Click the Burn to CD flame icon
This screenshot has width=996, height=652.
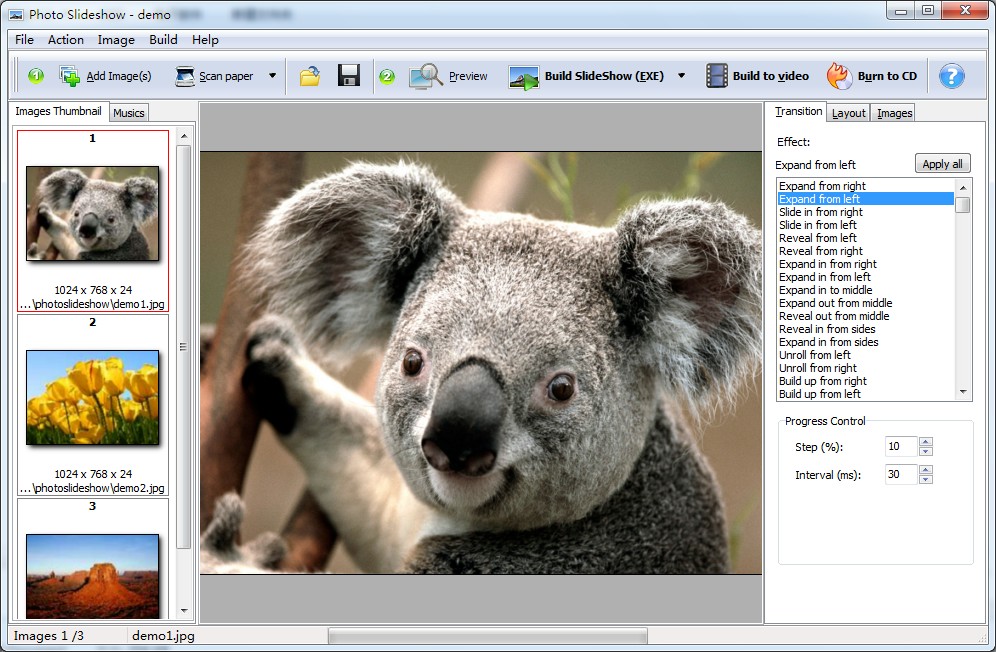(839, 76)
